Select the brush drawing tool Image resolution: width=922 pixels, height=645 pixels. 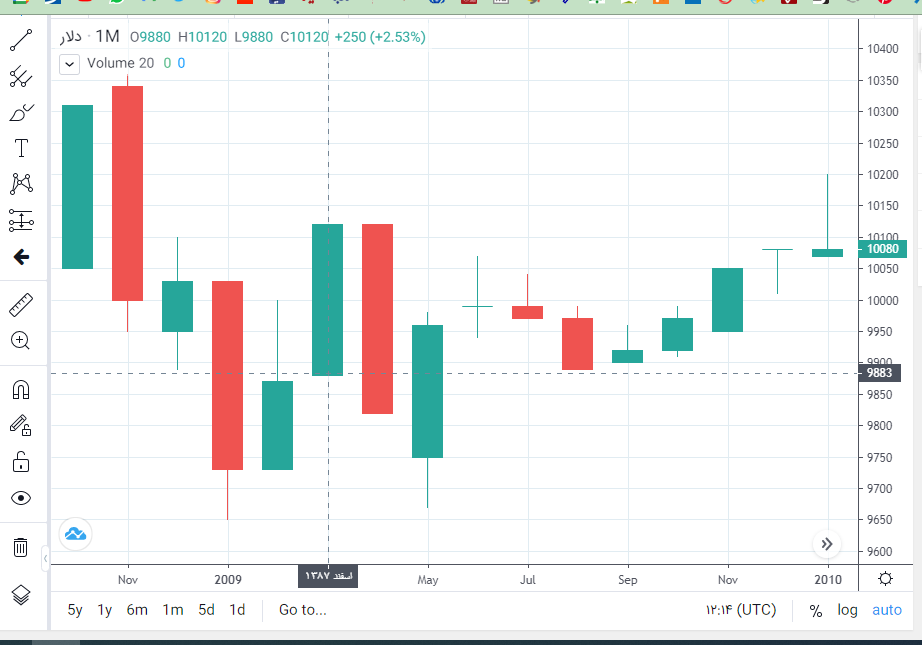[21, 113]
